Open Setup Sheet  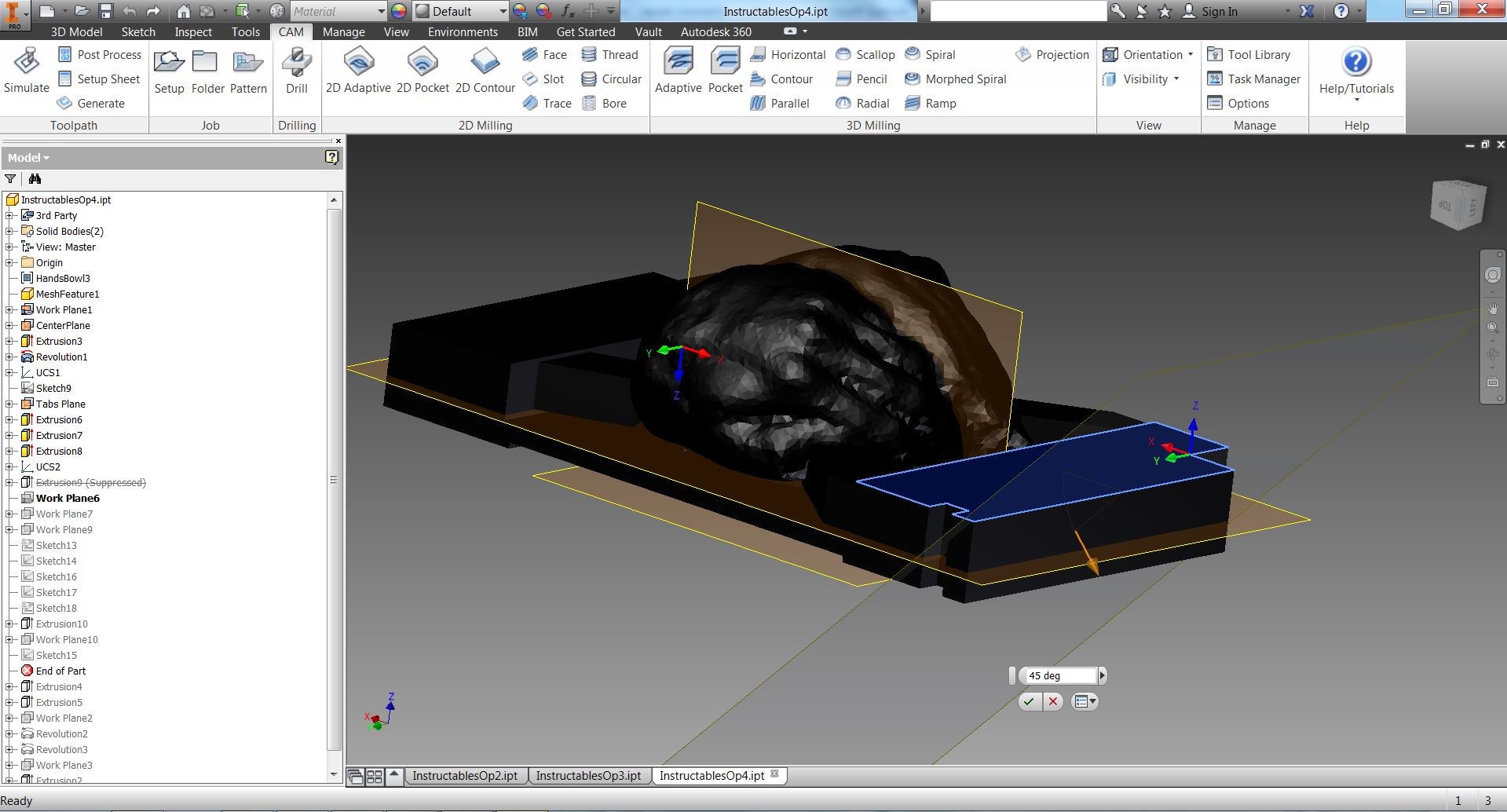99,79
